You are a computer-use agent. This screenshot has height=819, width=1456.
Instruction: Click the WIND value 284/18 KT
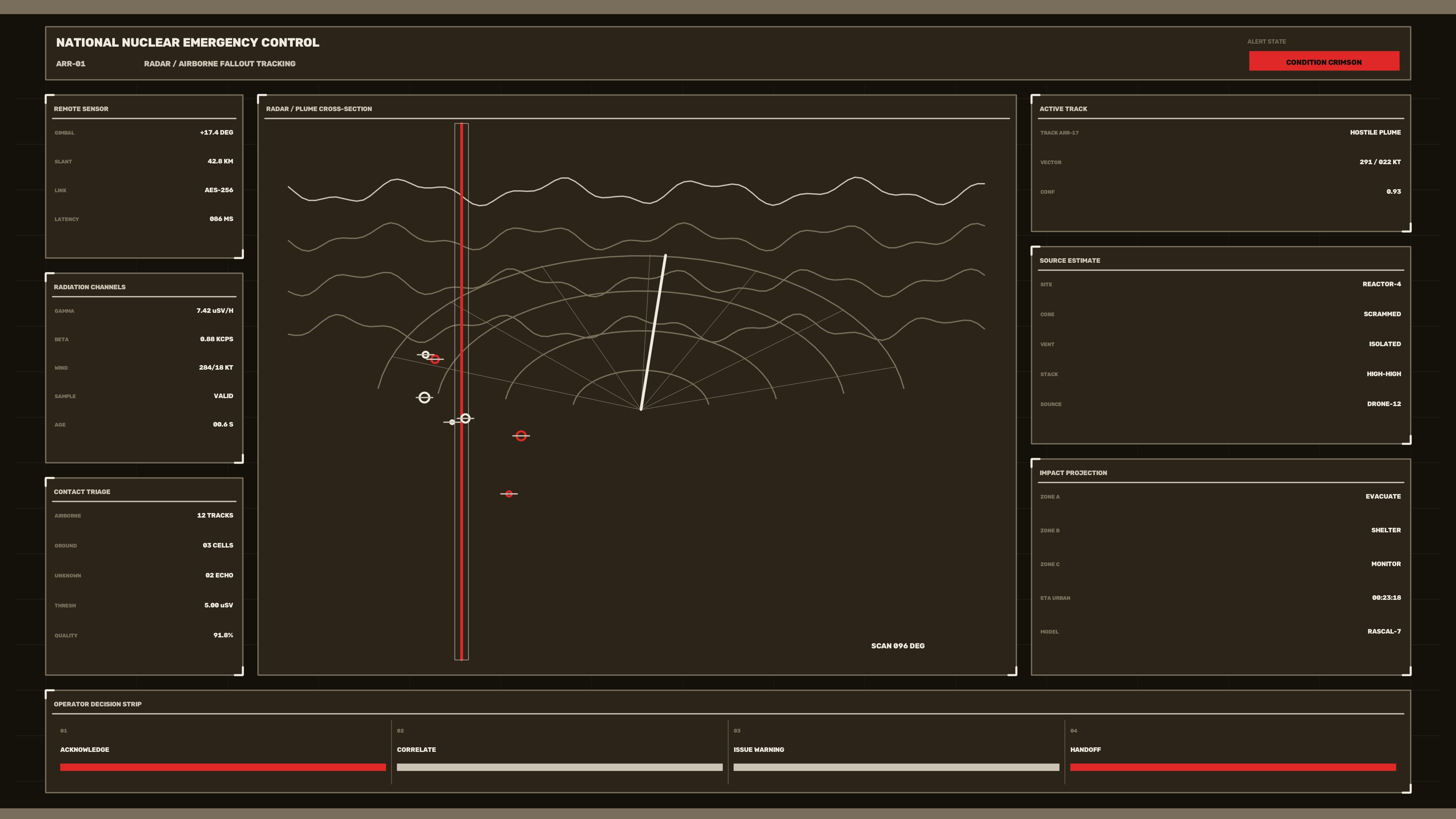coord(216,367)
